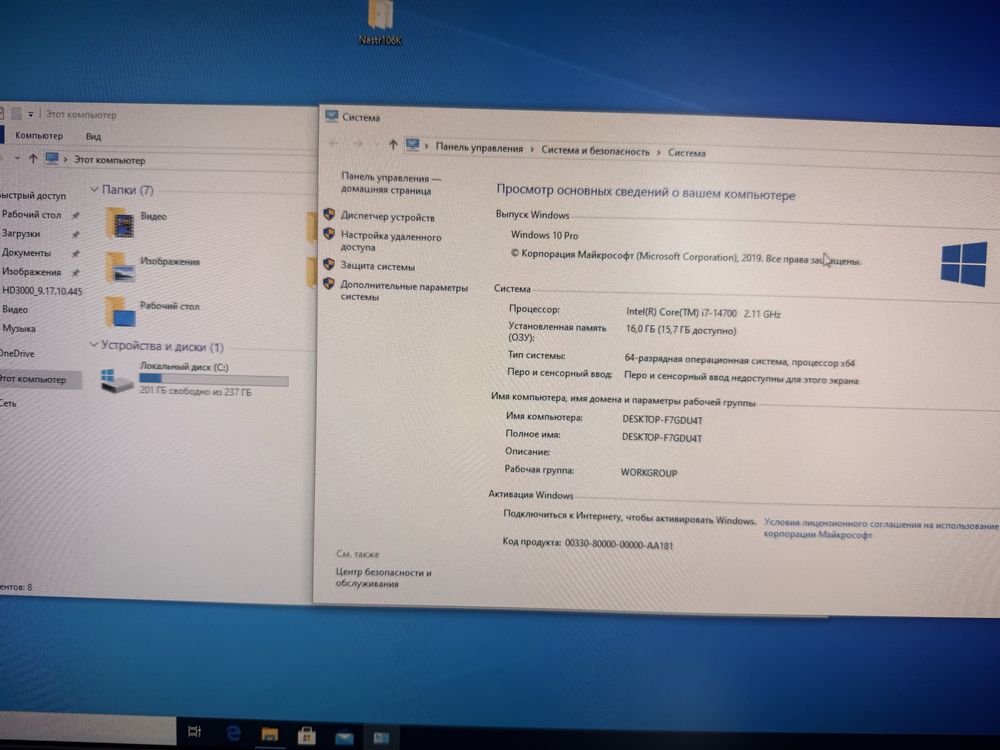Click Система breadcrumb item
The image size is (1000, 750).
pyautogui.click(x=686, y=153)
